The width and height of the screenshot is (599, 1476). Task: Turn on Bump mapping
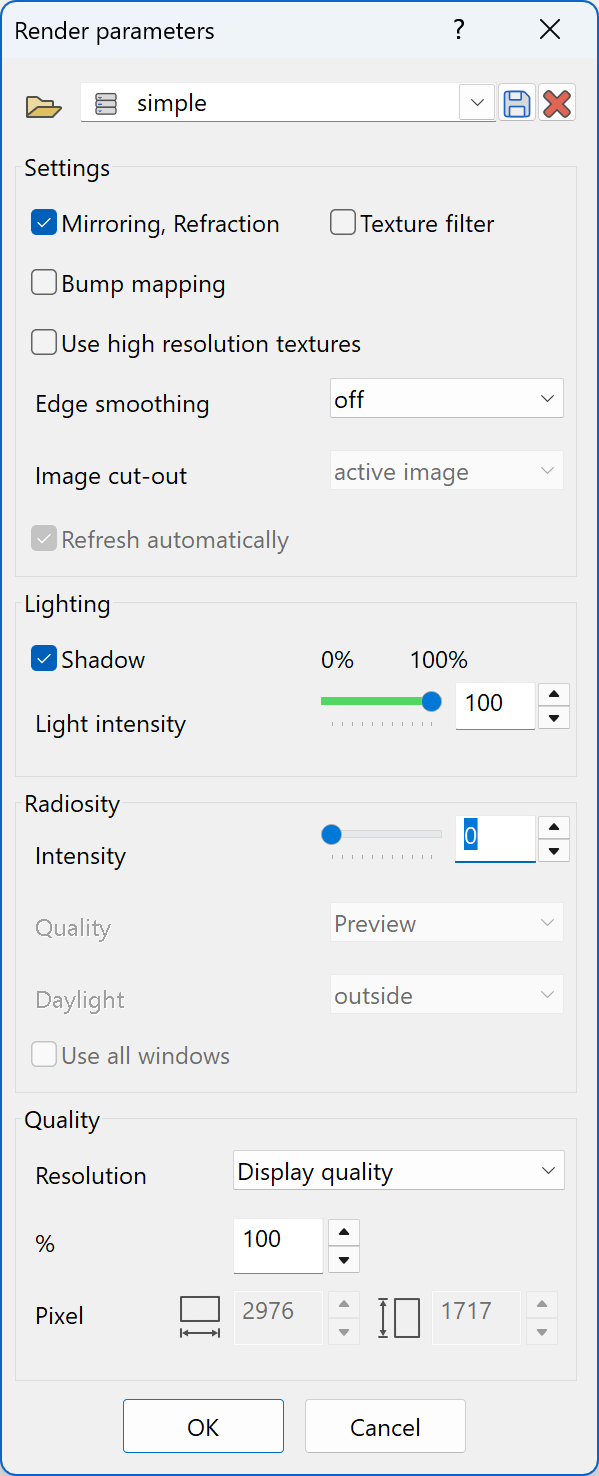click(x=43, y=283)
